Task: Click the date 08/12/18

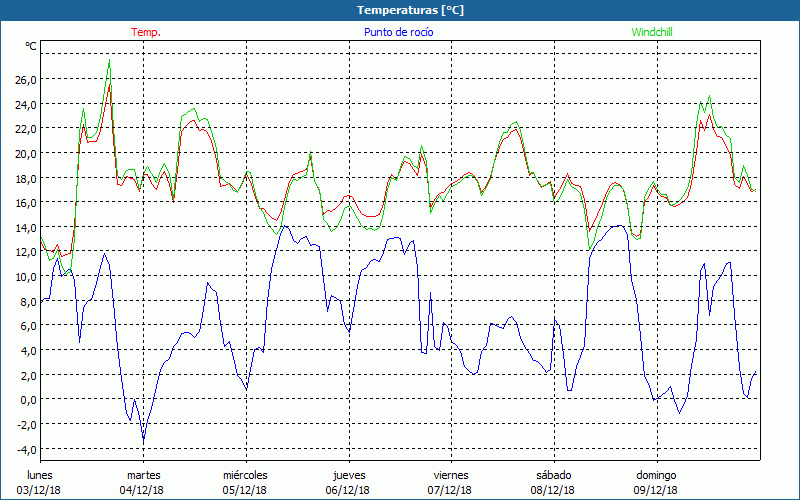Action: 553,490
